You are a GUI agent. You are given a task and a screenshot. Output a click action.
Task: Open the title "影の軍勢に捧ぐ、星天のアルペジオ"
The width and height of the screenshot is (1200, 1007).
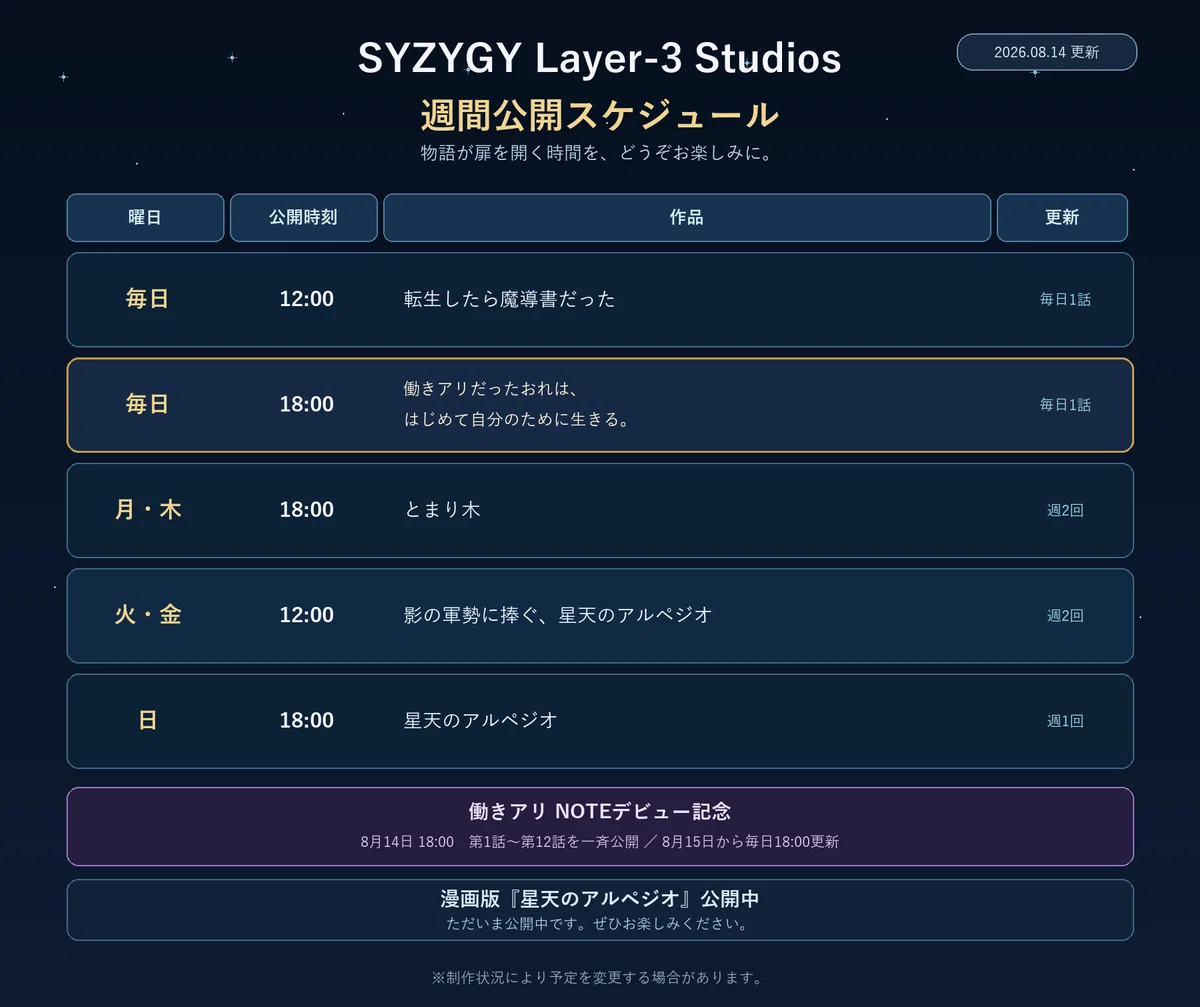558,615
